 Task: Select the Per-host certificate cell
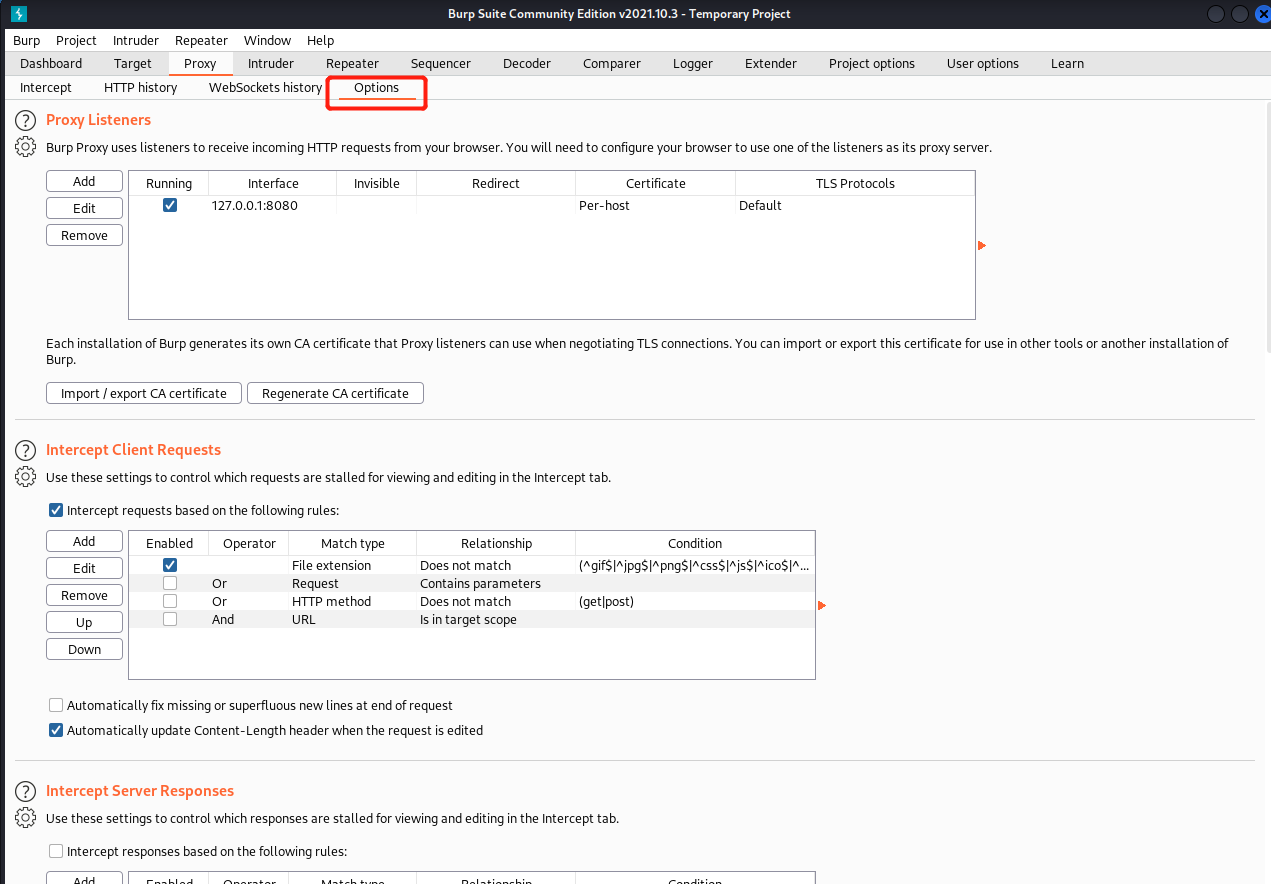[x=655, y=205]
